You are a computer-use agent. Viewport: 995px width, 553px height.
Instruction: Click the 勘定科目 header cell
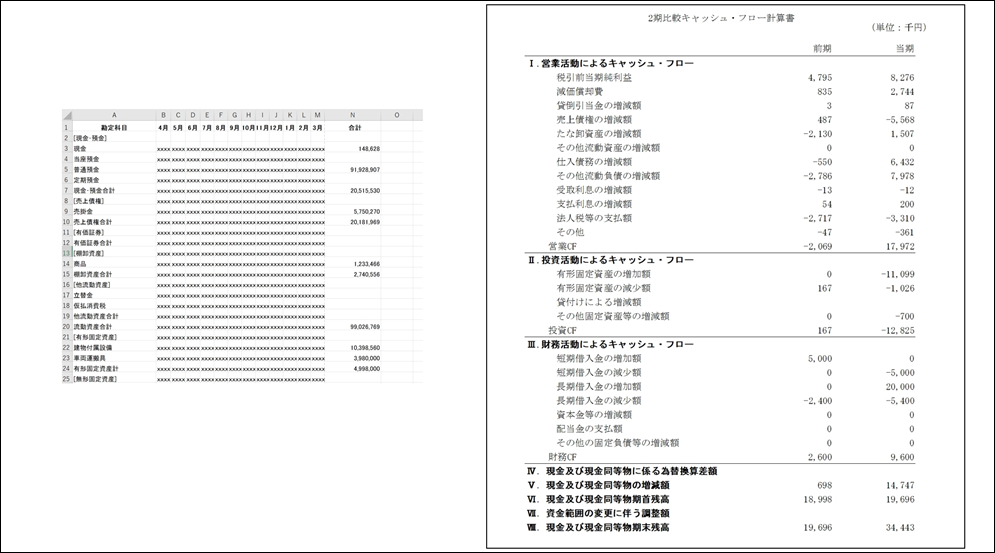click(114, 128)
